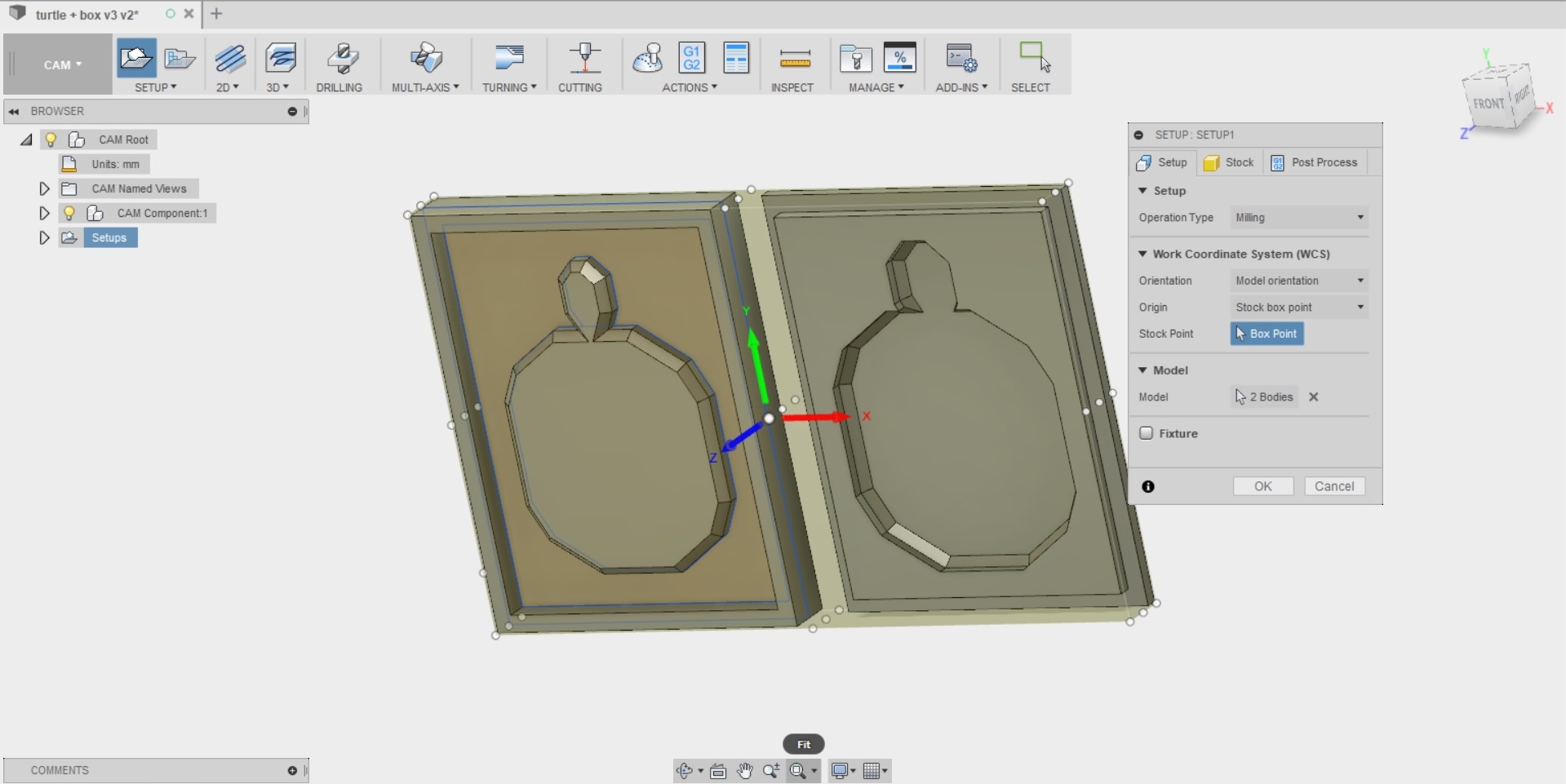Expand the Comments panel plus icon

point(292,770)
